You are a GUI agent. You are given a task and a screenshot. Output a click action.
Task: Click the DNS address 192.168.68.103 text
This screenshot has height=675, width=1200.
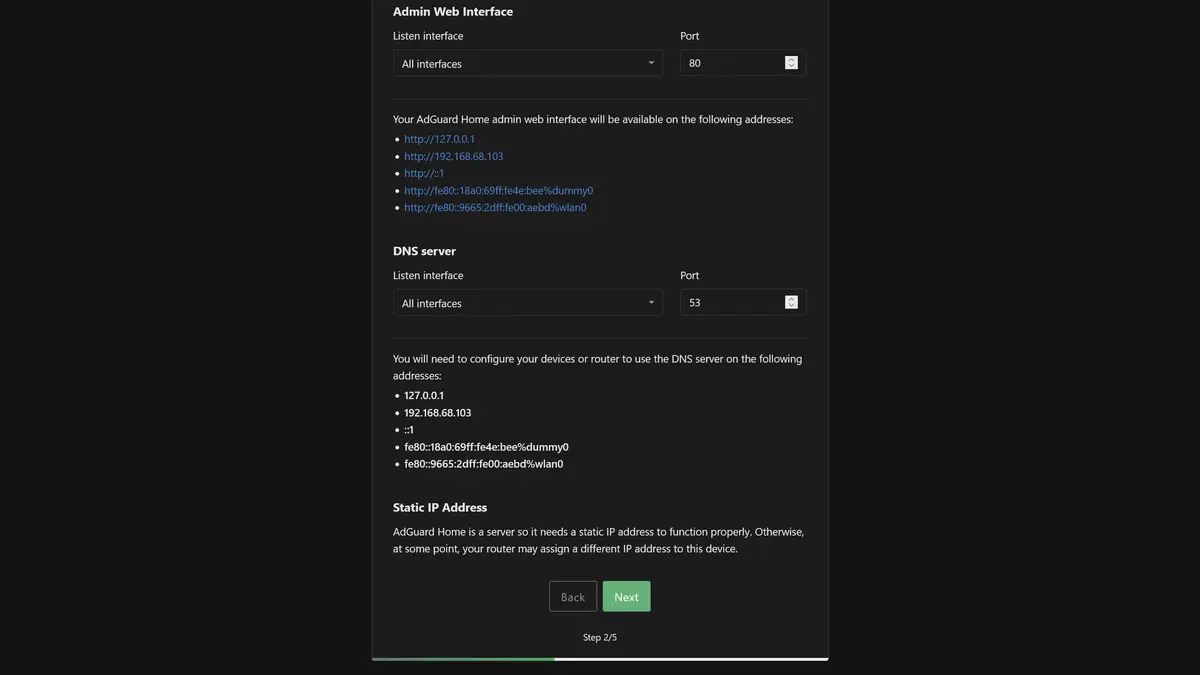coord(438,412)
